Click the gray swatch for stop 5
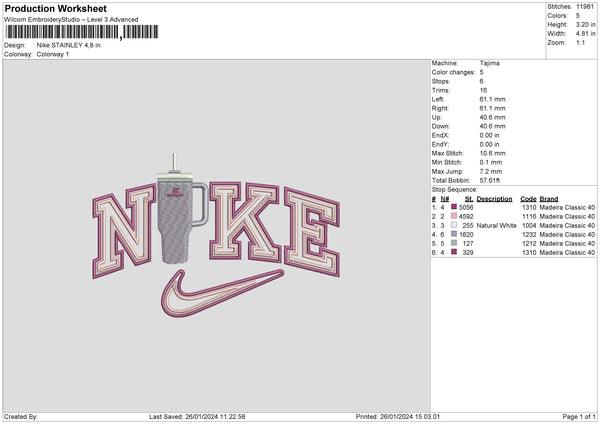Image resolution: width=600 pixels, height=424 pixels. click(x=454, y=243)
